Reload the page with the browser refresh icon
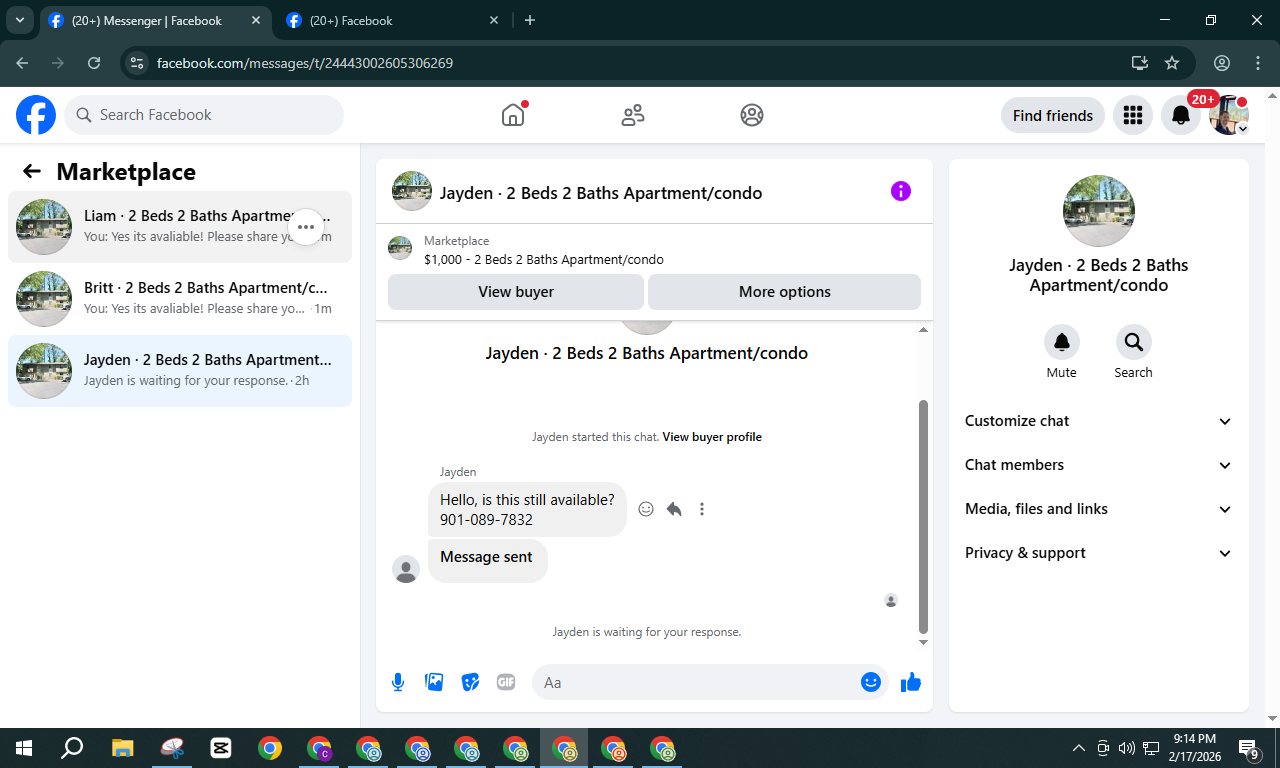 94,63
